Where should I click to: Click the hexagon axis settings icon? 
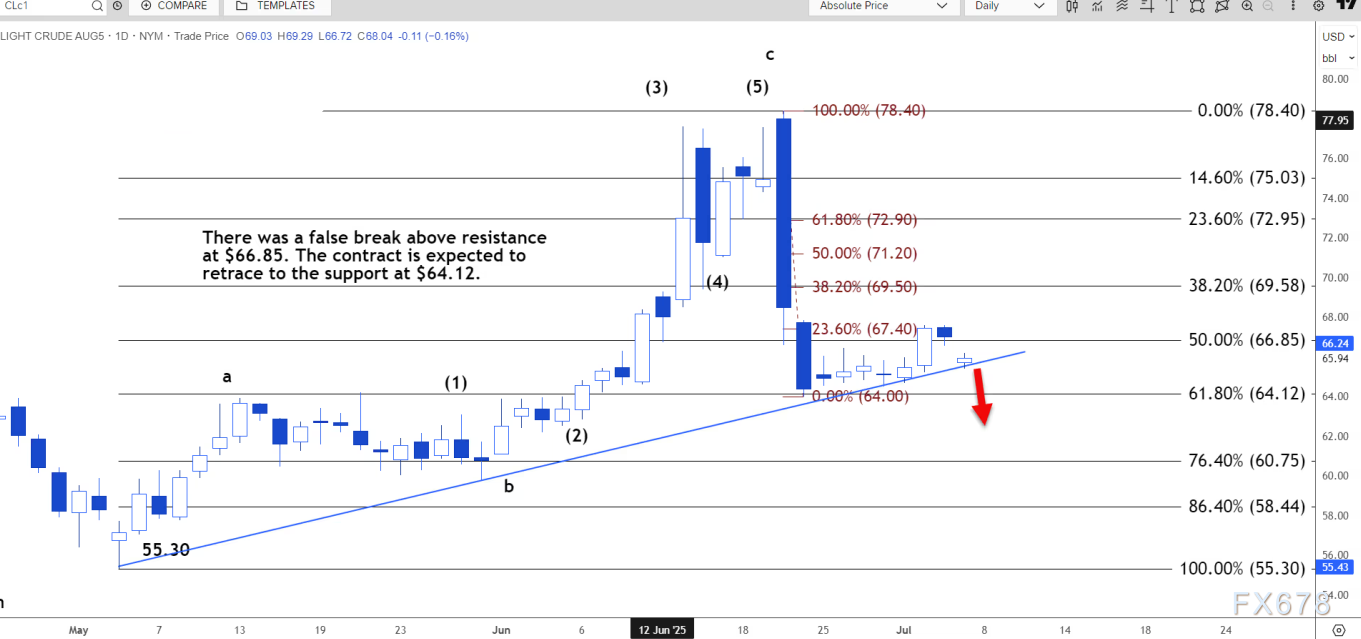point(1339,630)
